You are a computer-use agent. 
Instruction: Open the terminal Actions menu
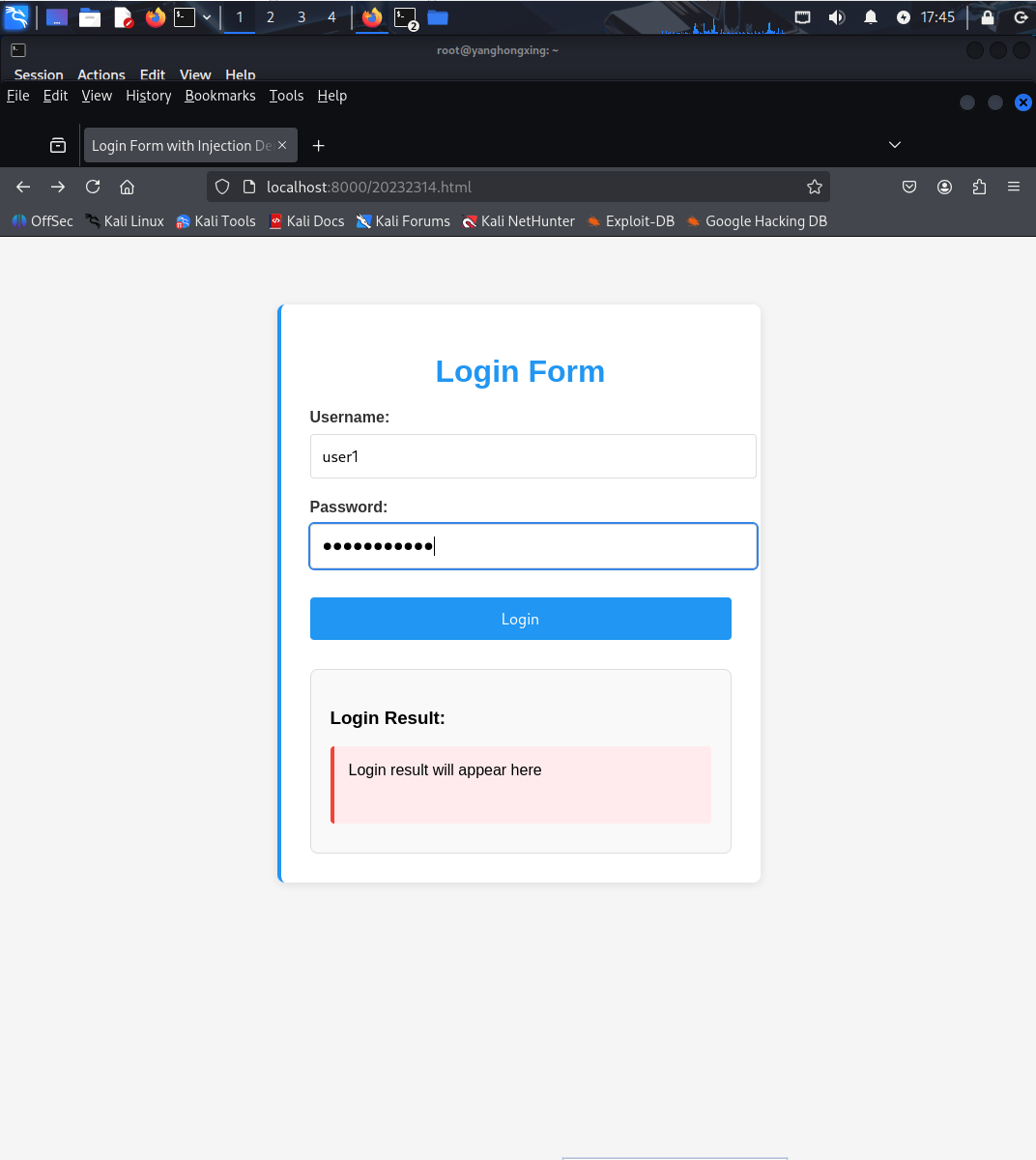point(101,74)
